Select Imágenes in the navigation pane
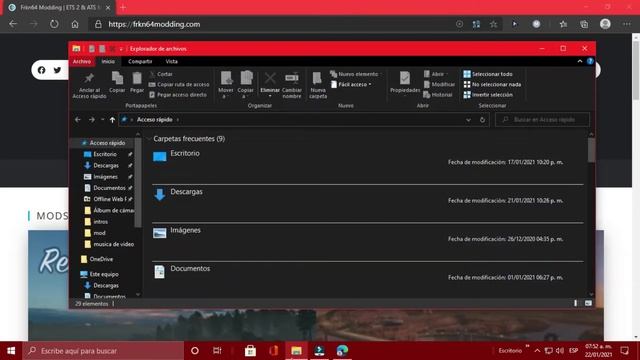The height and width of the screenshot is (360, 640). tap(105, 177)
